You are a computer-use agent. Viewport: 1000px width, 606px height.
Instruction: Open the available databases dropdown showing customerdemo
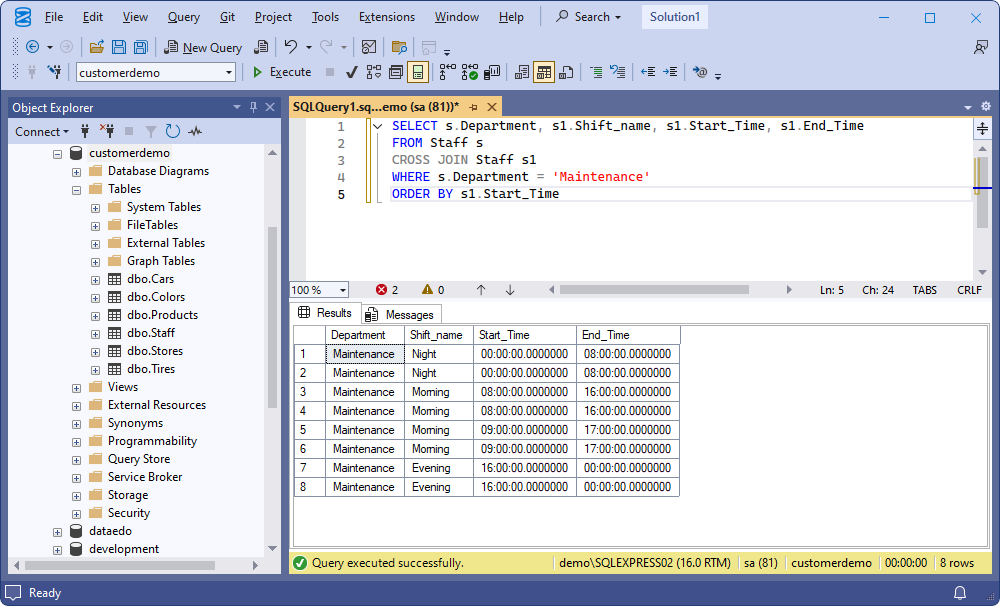tap(231, 72)
